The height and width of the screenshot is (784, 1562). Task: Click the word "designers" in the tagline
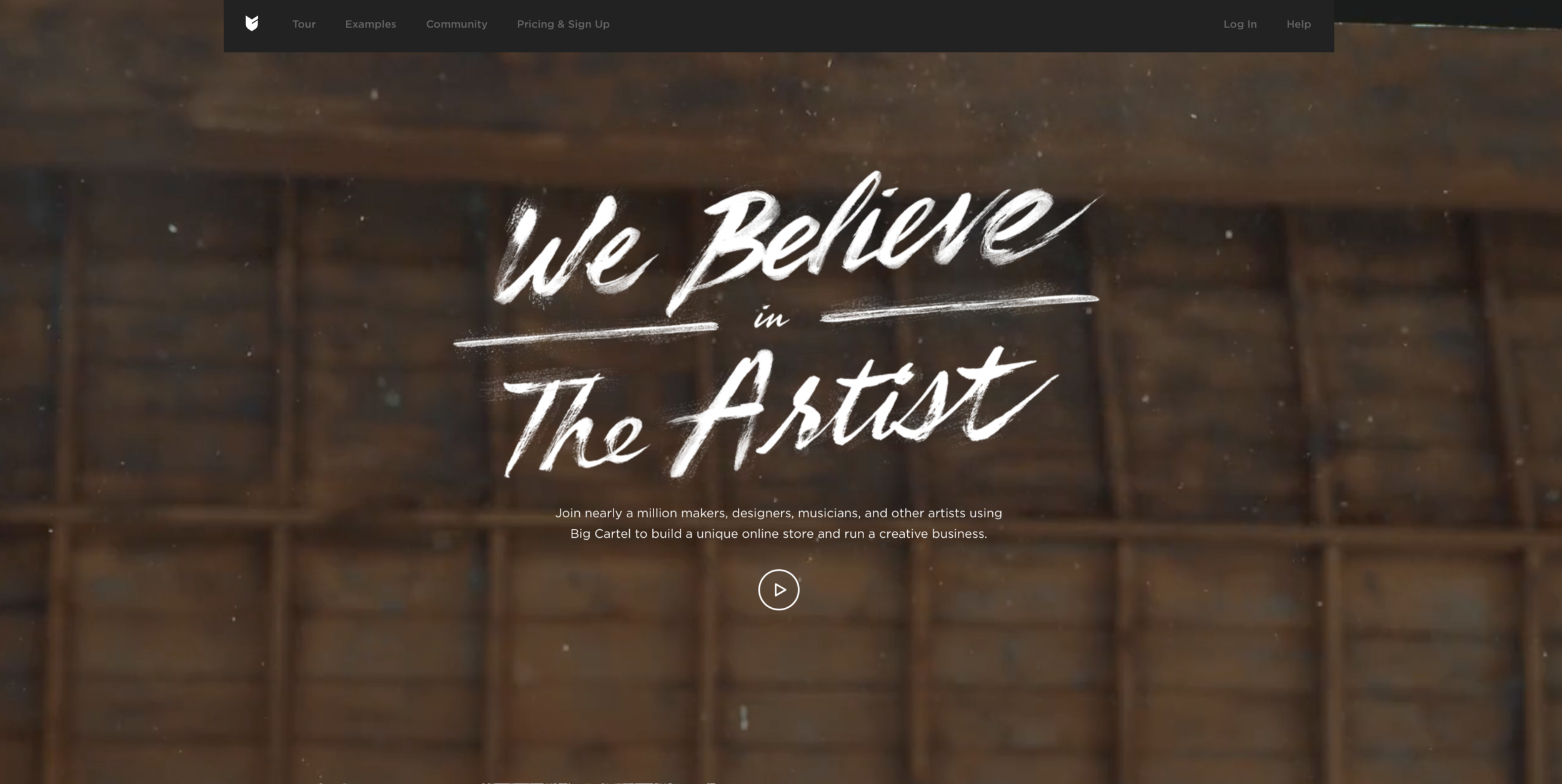point(762,513)
